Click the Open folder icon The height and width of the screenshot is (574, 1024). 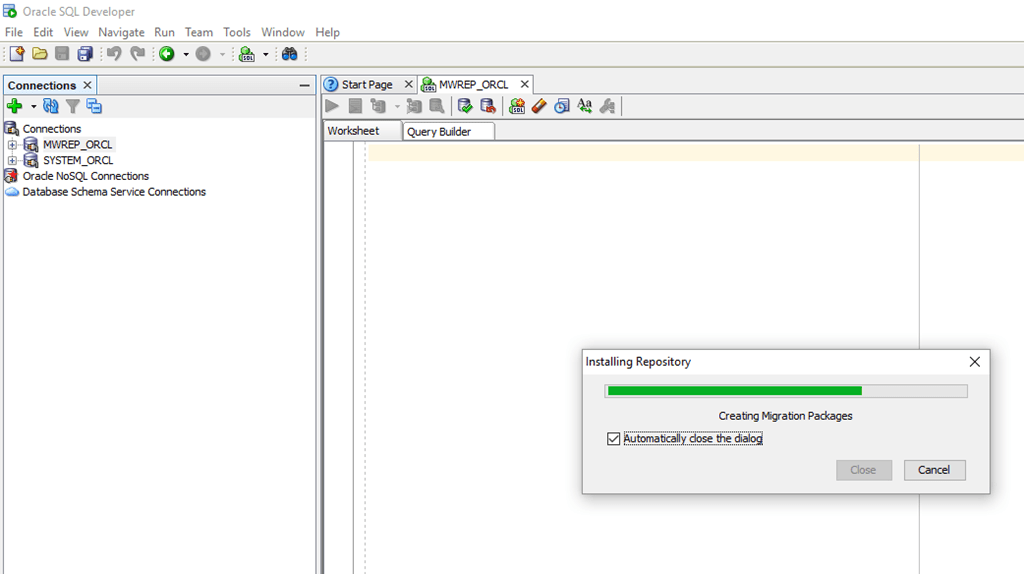tap(40, 54)
